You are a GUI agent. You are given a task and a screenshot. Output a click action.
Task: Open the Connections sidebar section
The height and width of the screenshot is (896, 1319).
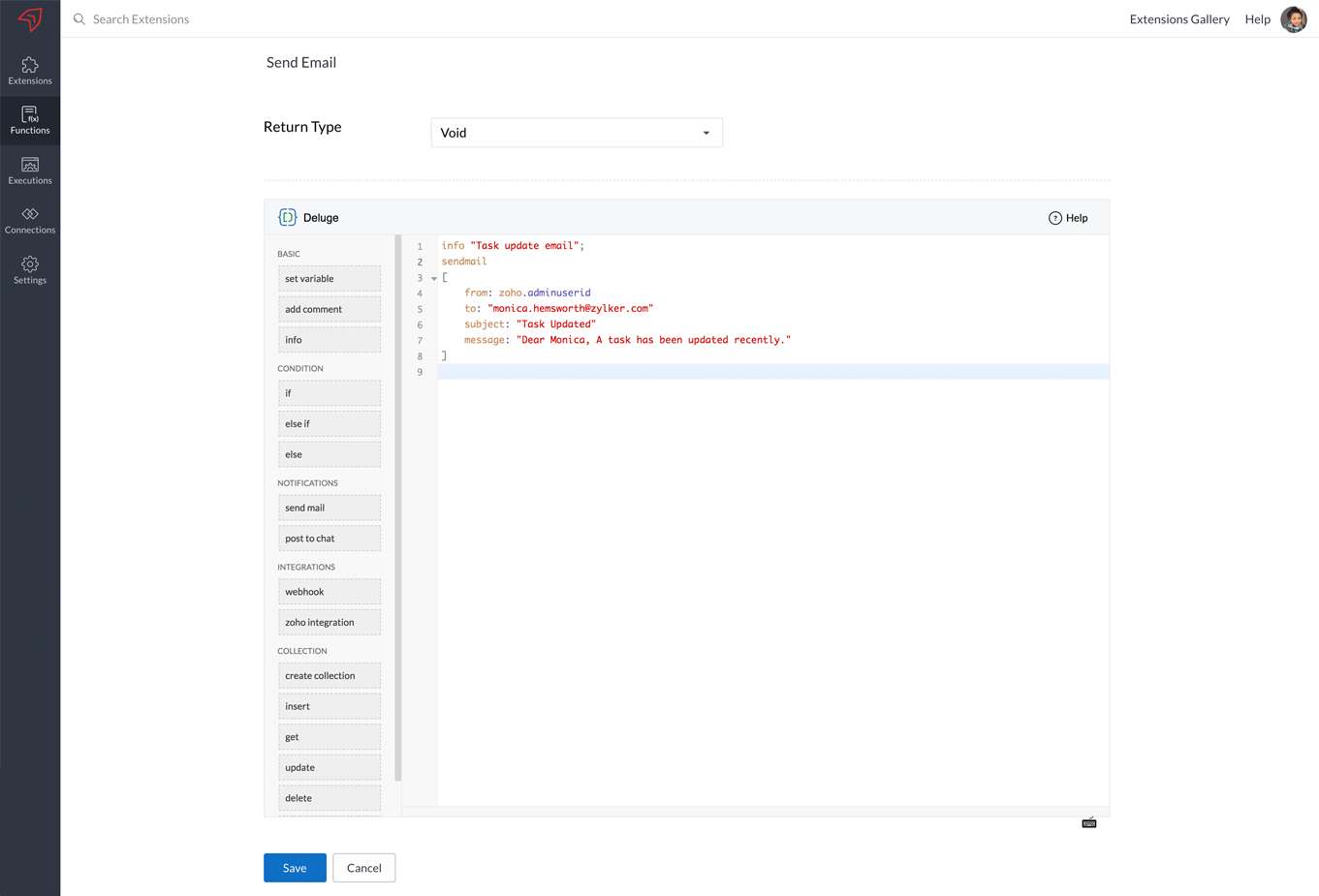30,220
